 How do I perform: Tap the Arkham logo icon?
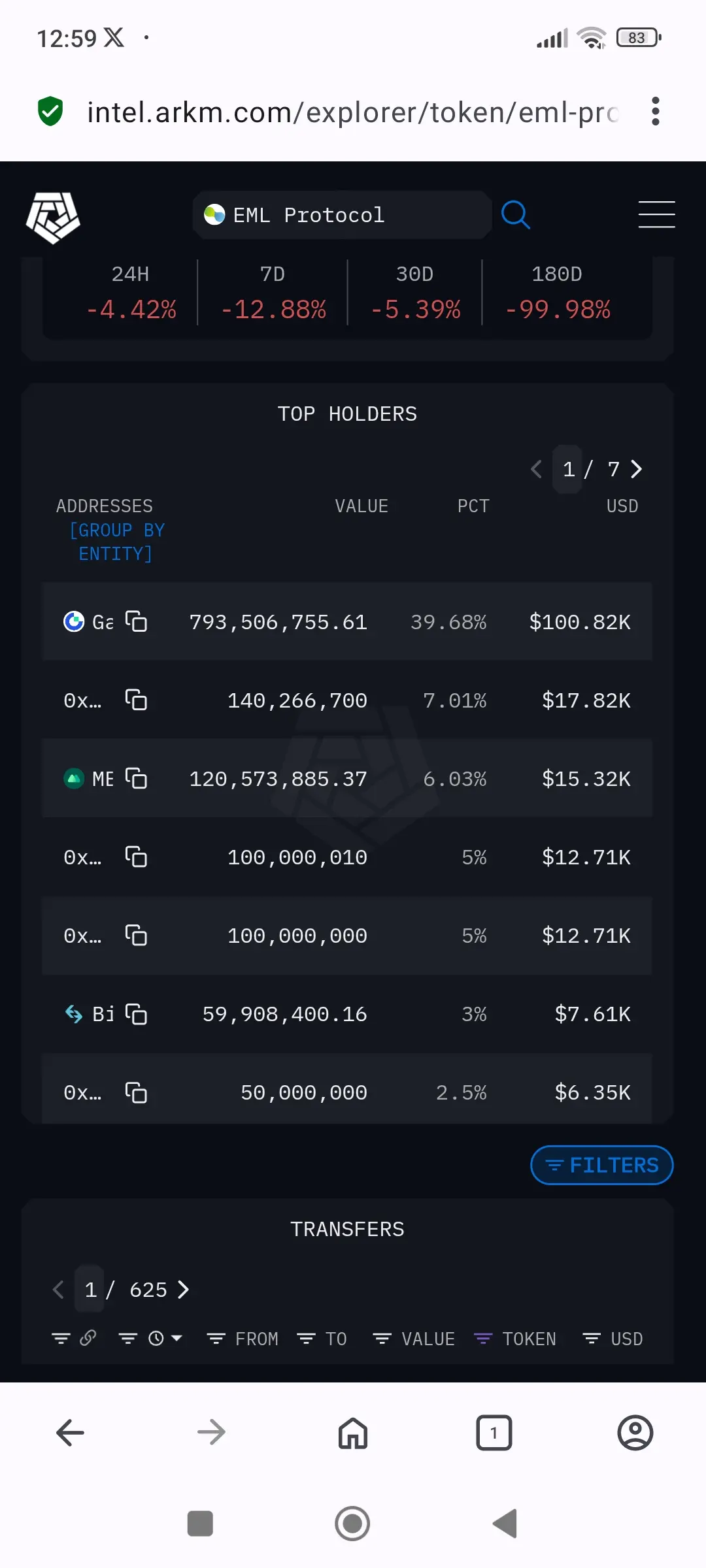coord(52,218)
